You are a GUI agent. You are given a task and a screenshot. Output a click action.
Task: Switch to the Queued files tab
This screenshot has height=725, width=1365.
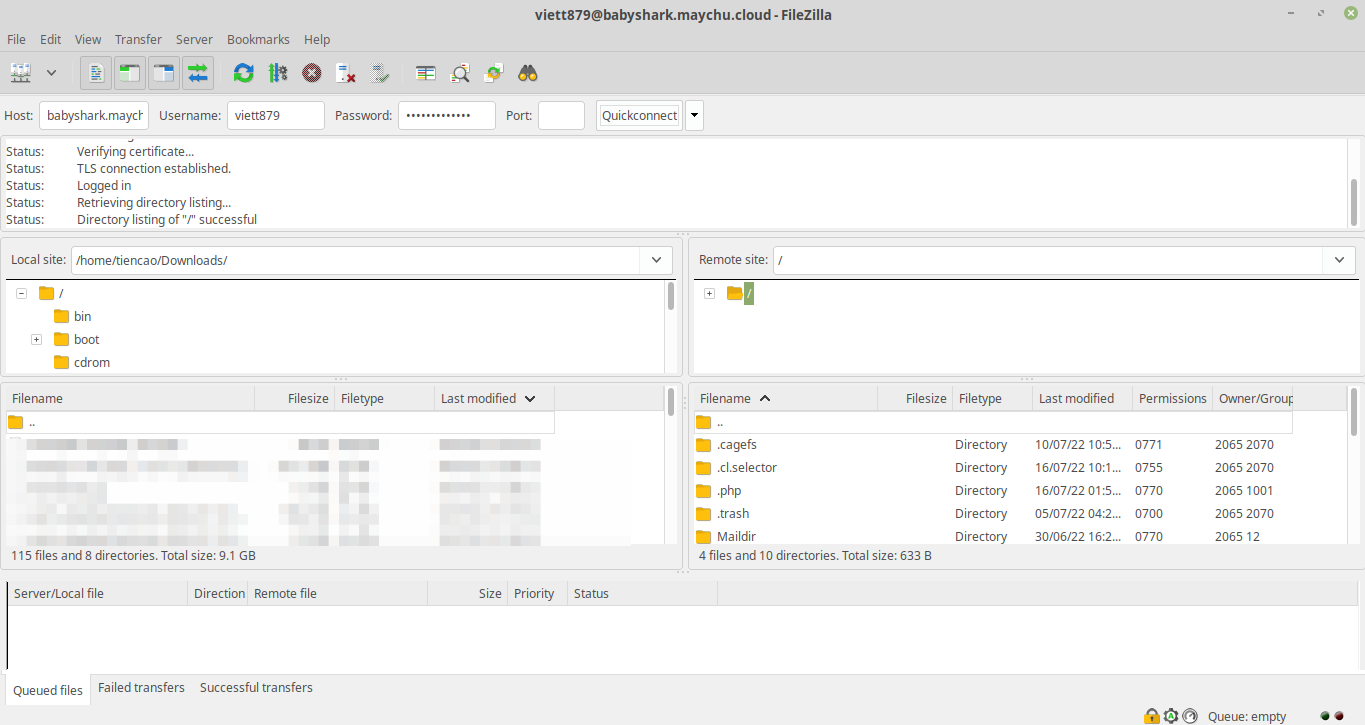point(48,690)
